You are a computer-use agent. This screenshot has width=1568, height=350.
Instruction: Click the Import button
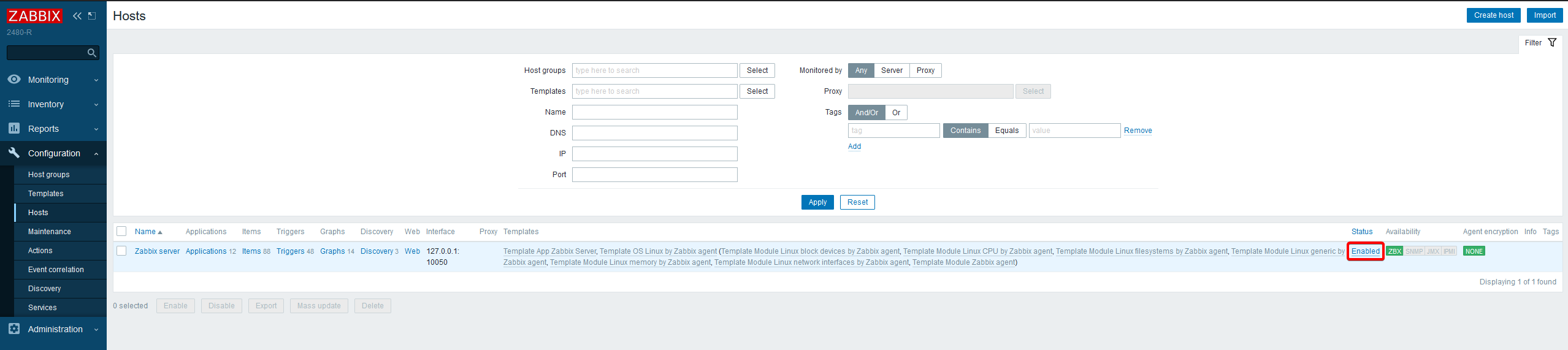pos(1545,15)
